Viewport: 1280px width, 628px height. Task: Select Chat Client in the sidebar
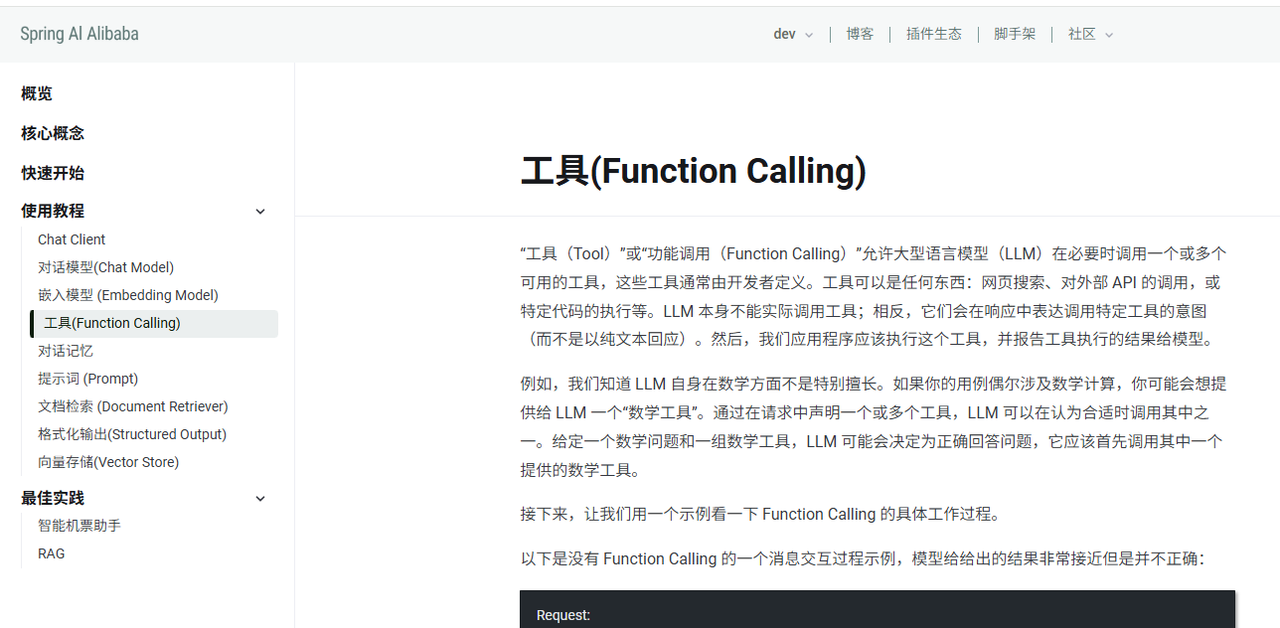[71, 239]
